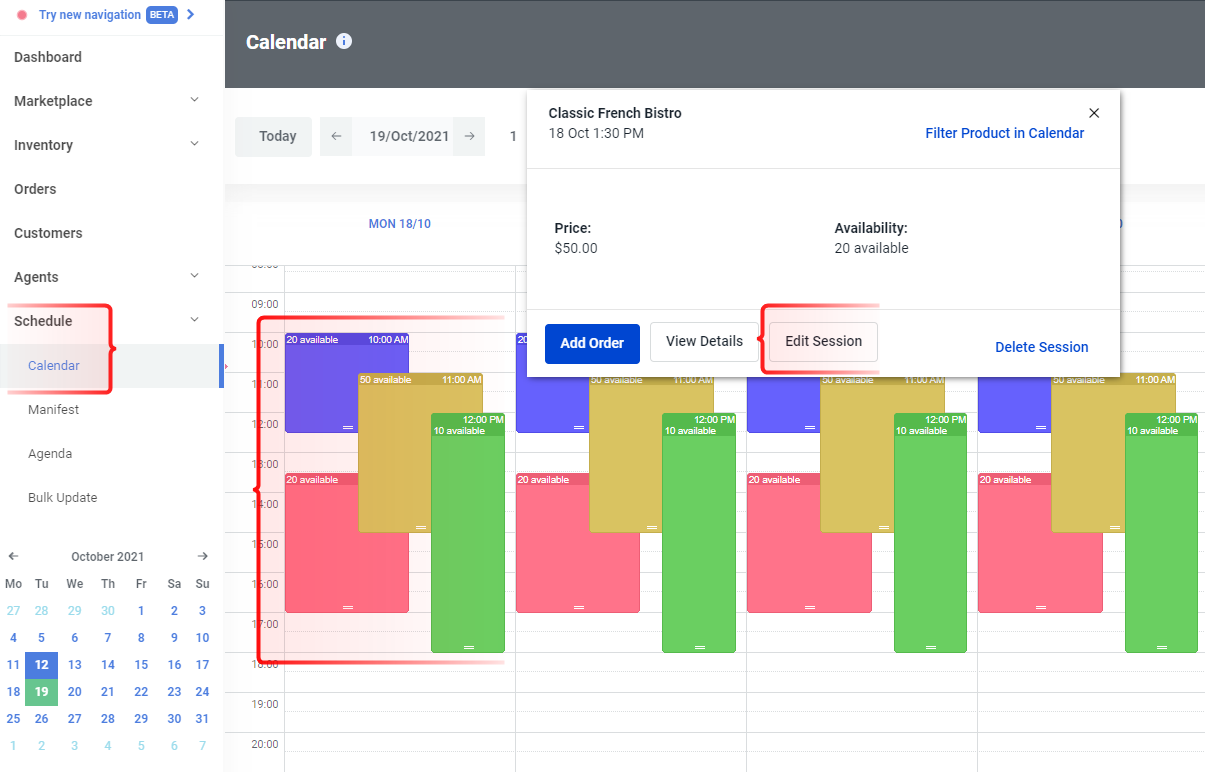This screenshot has width=1205, height=772.
Task: Click the previous day arrow beside the date
Action: 336,136
